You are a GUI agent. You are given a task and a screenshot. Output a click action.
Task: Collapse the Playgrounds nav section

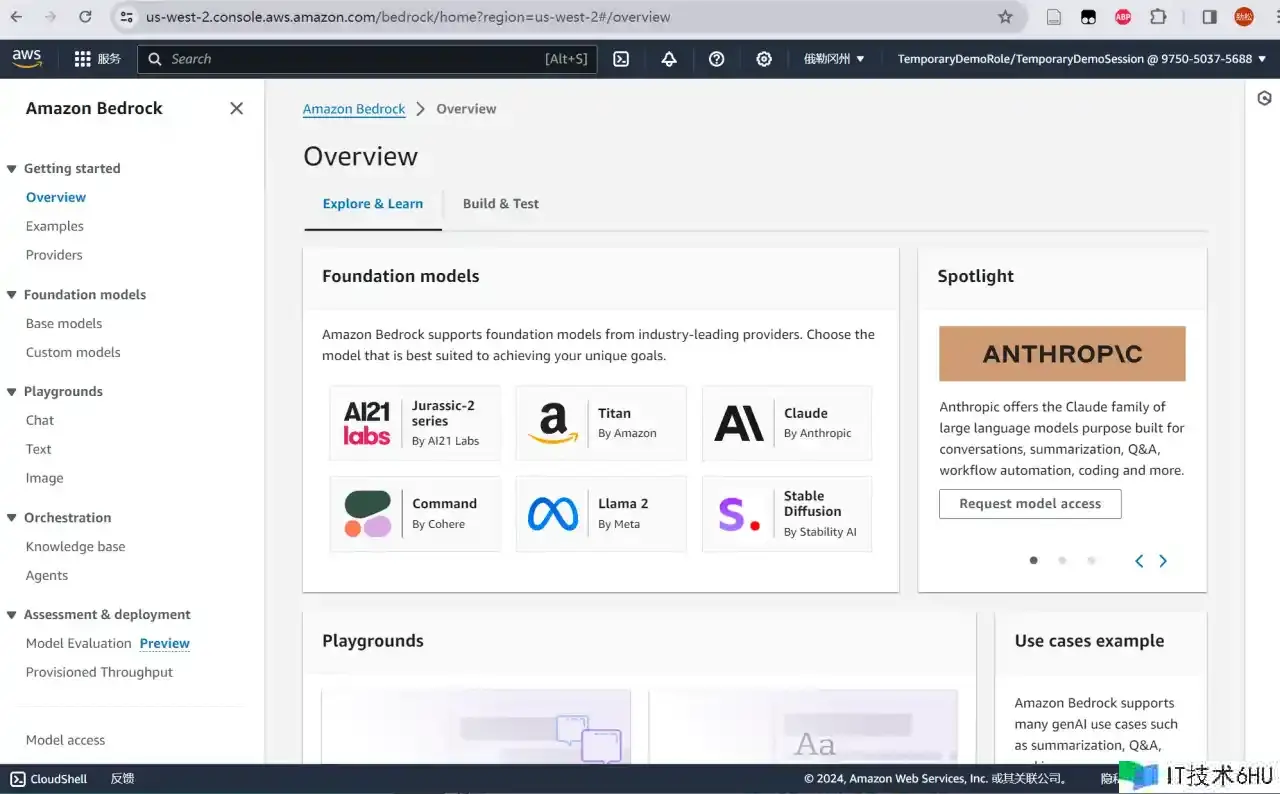(x=12, y=392)
